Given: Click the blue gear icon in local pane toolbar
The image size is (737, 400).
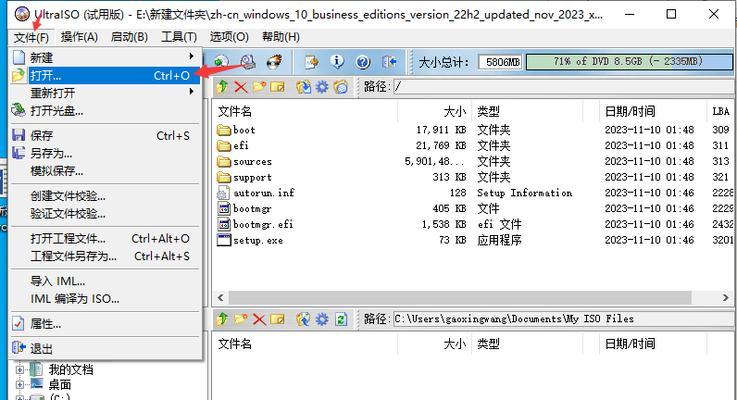Looking at the screenshot, I should click(322, 319).
